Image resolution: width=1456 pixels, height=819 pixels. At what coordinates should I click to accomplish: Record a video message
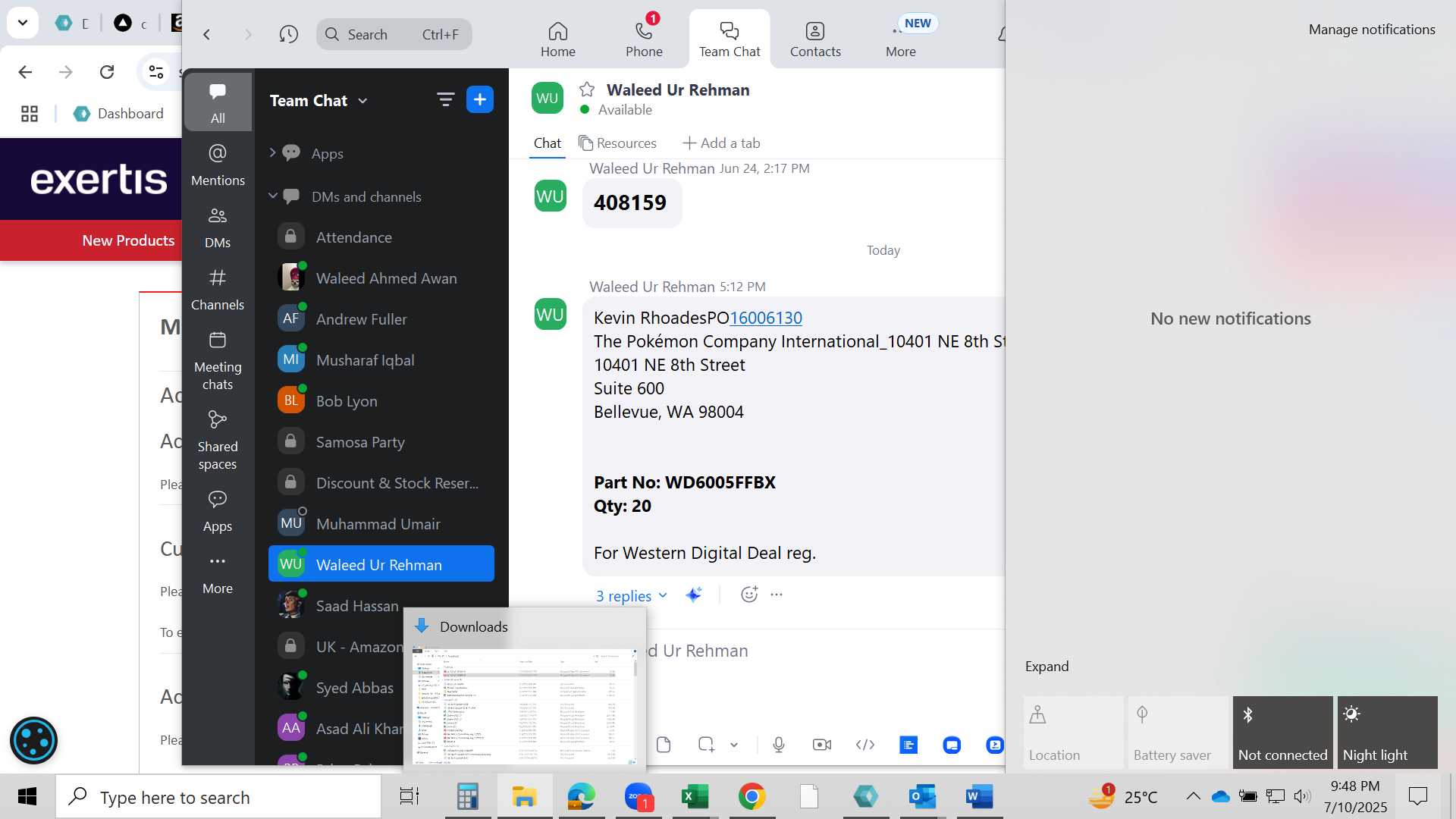822,745
